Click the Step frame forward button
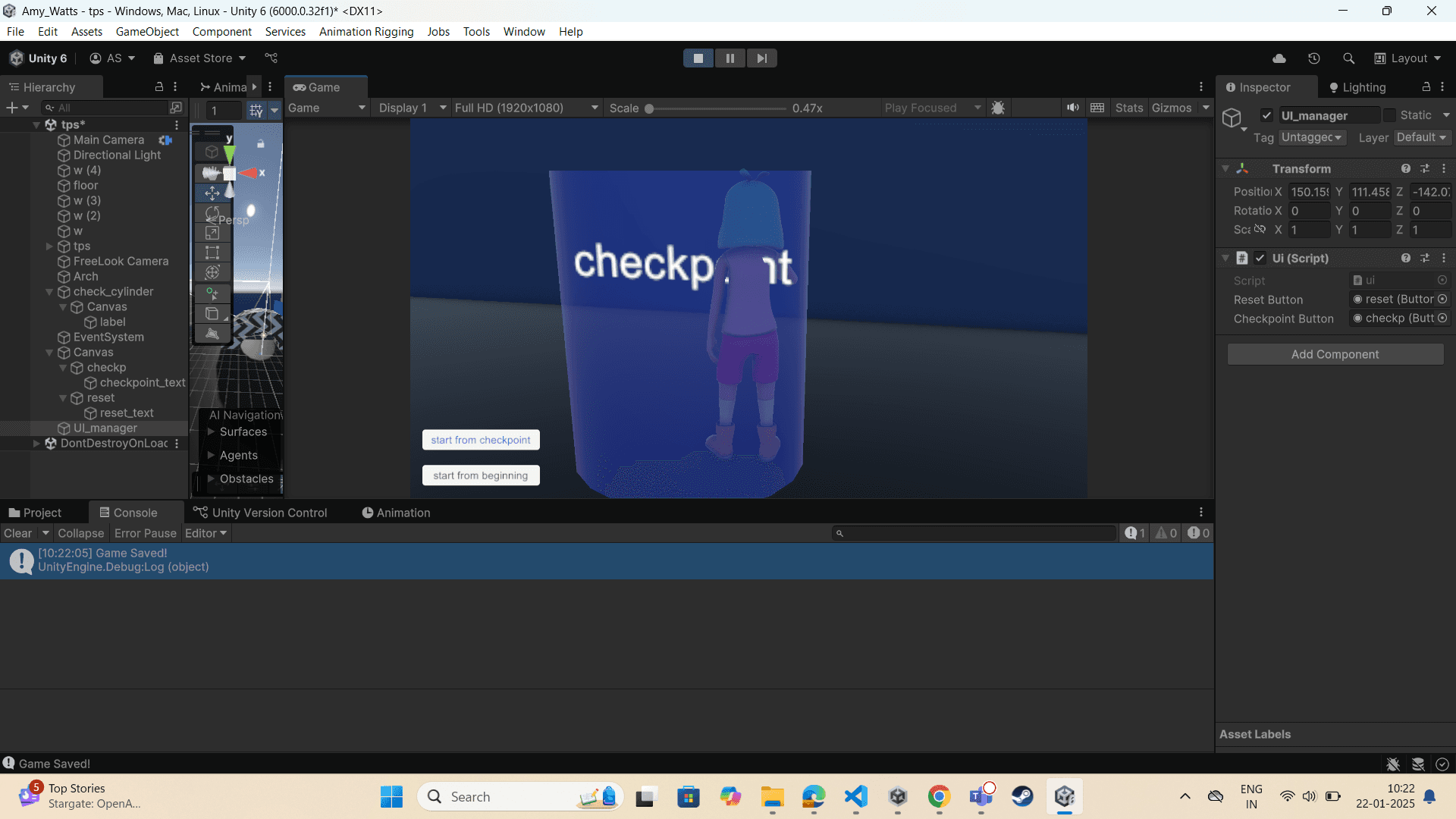The image size is (1456, 819). (761, 58)
